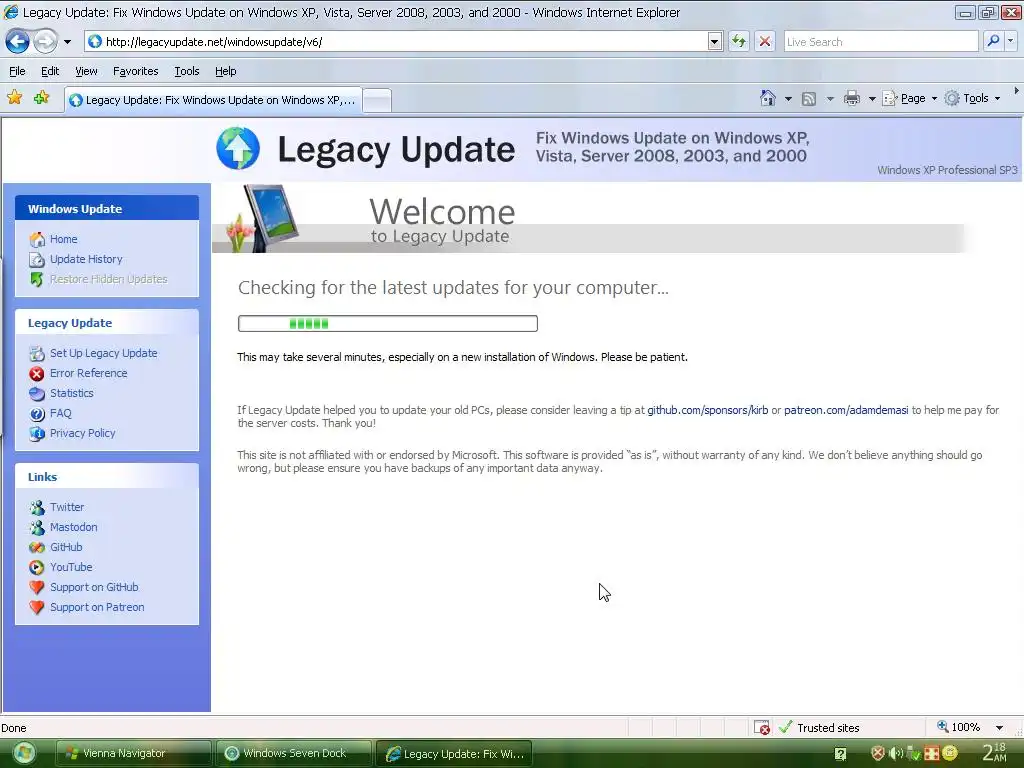Screen dimensions: 1024x768
Task: Click the Back navigation arrow
Action: (18, 42)
